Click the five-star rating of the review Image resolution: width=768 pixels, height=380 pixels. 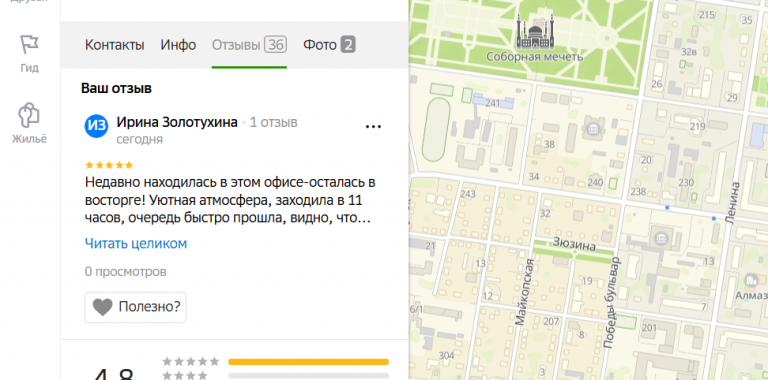(x=109, y=165)
